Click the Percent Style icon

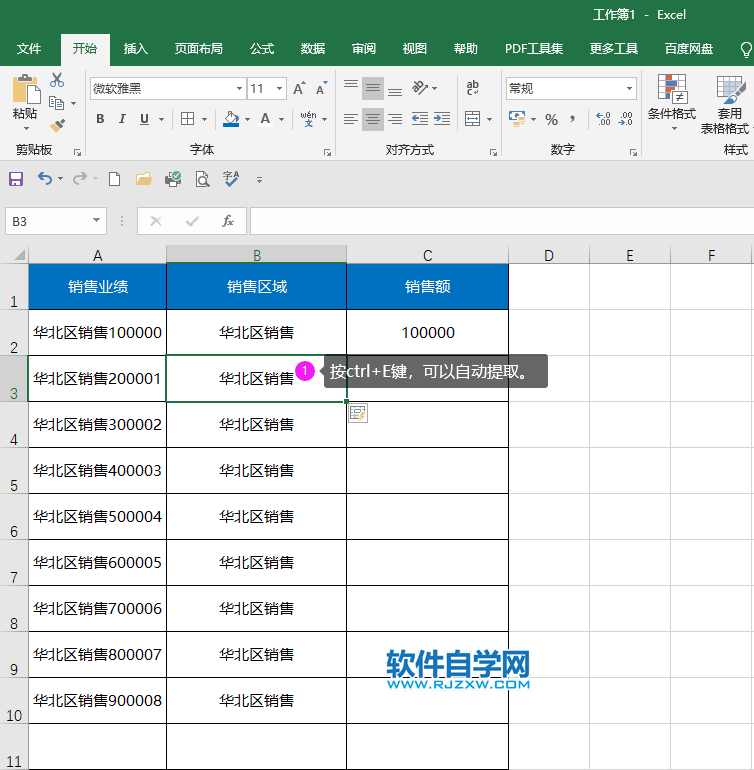click(x=551, y=119)
